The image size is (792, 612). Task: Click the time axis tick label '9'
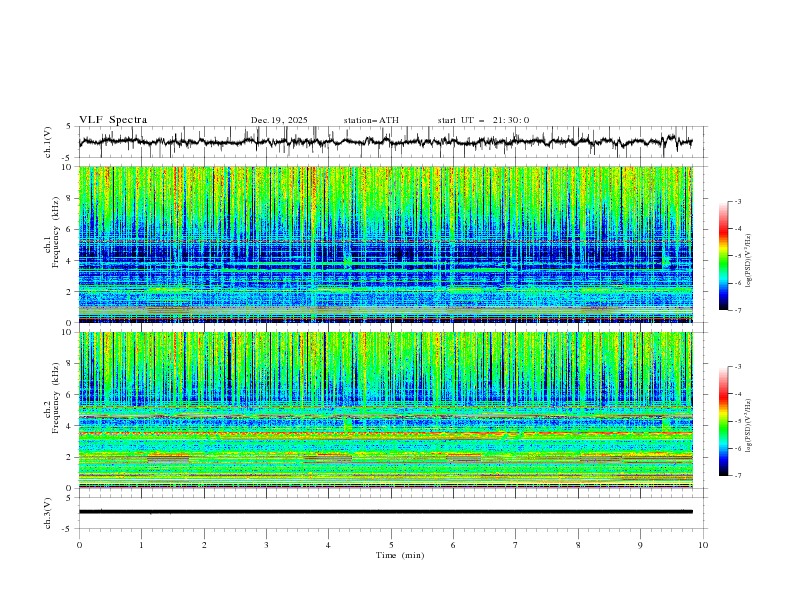[640, 545]
